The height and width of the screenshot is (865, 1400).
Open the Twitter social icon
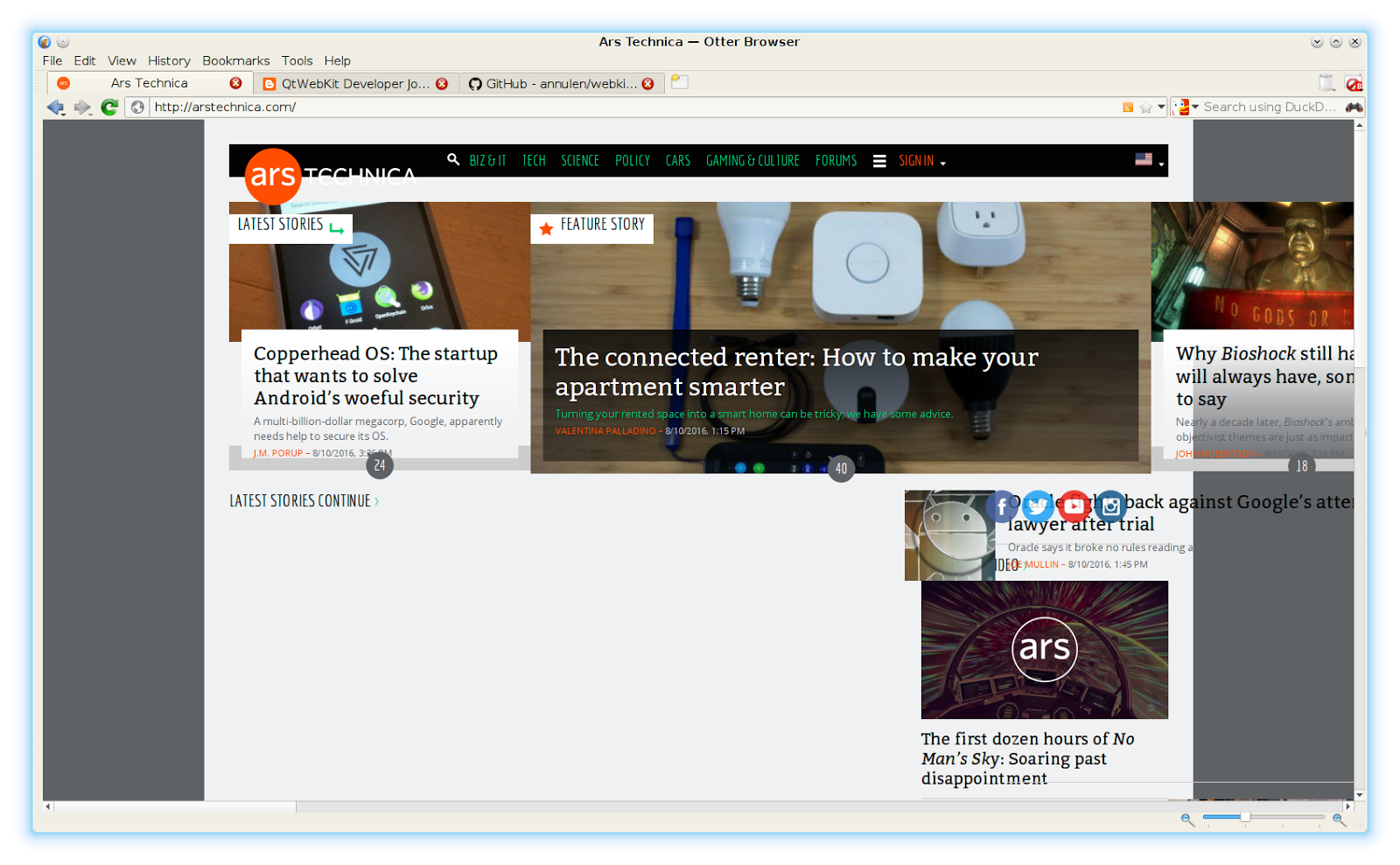coord(1038,506)
